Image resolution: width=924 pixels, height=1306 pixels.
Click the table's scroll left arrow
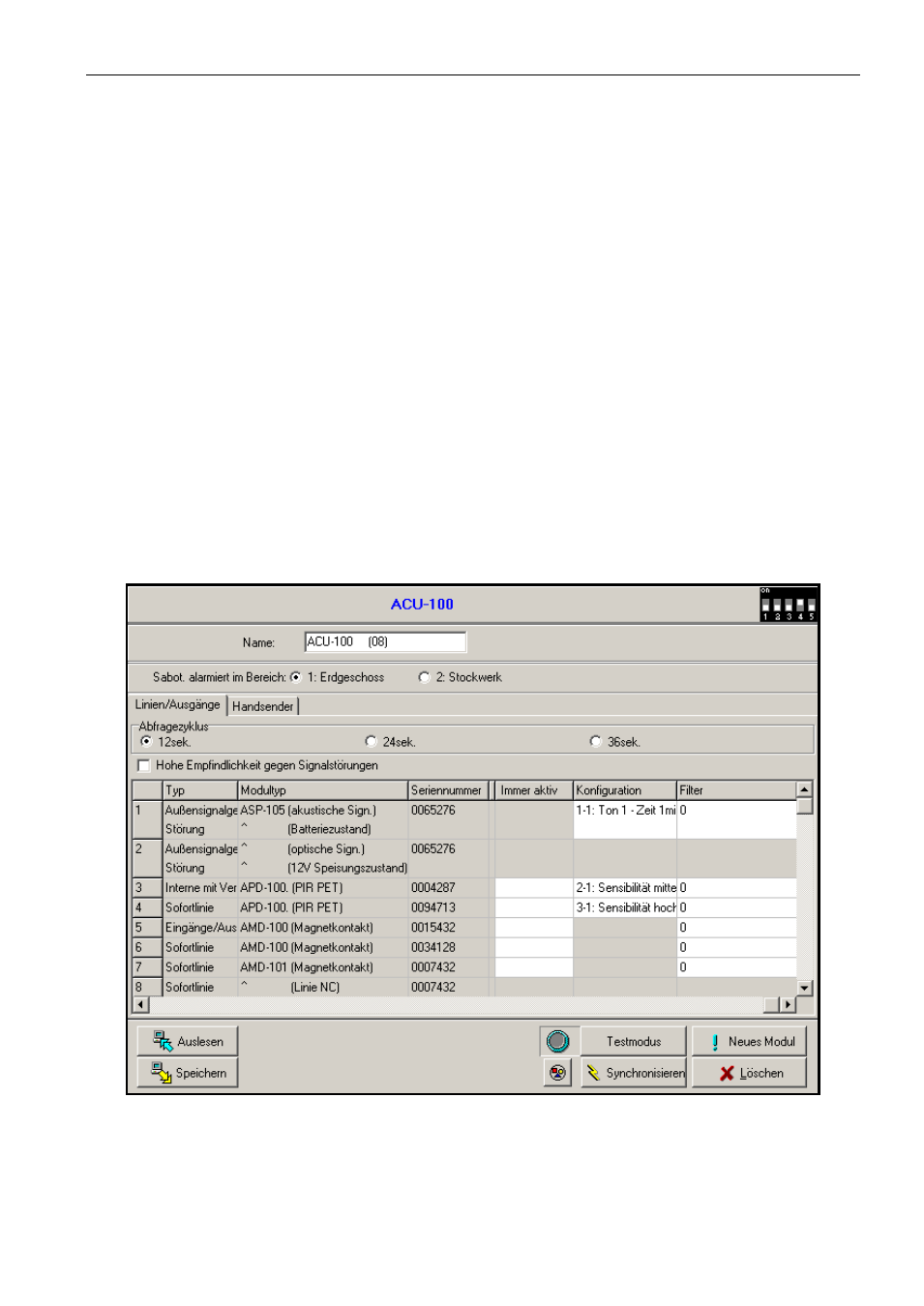141,1004
